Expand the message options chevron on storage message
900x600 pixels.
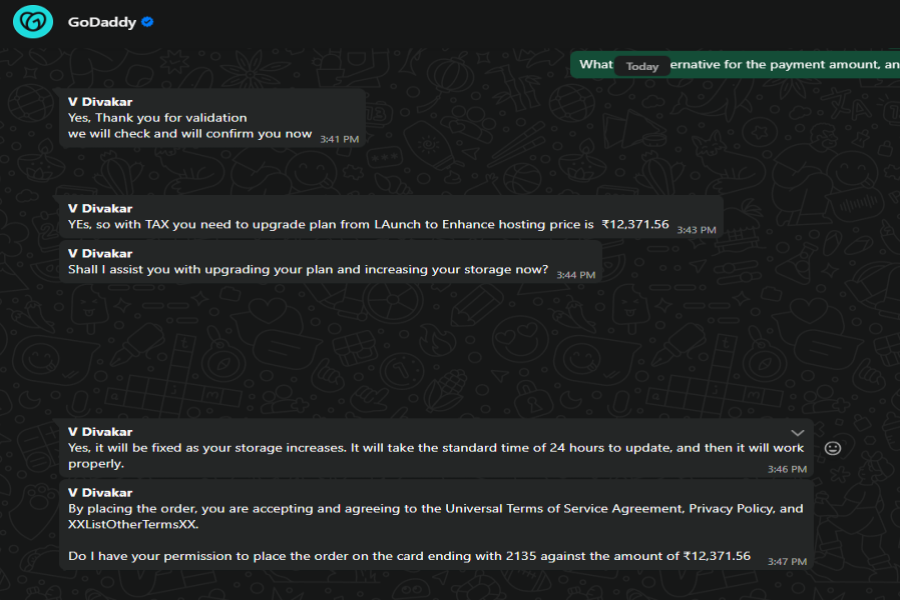click(x=797, y=433)
